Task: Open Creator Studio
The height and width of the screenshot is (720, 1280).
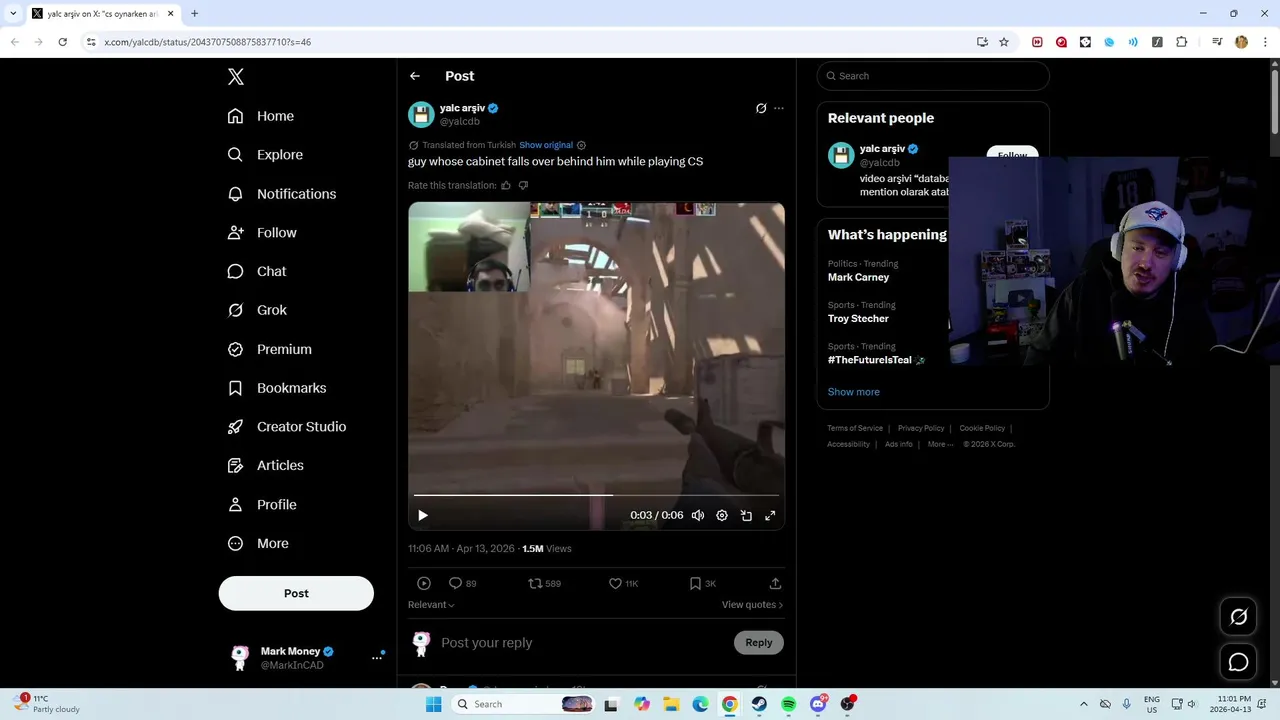Action: [287, 427]
